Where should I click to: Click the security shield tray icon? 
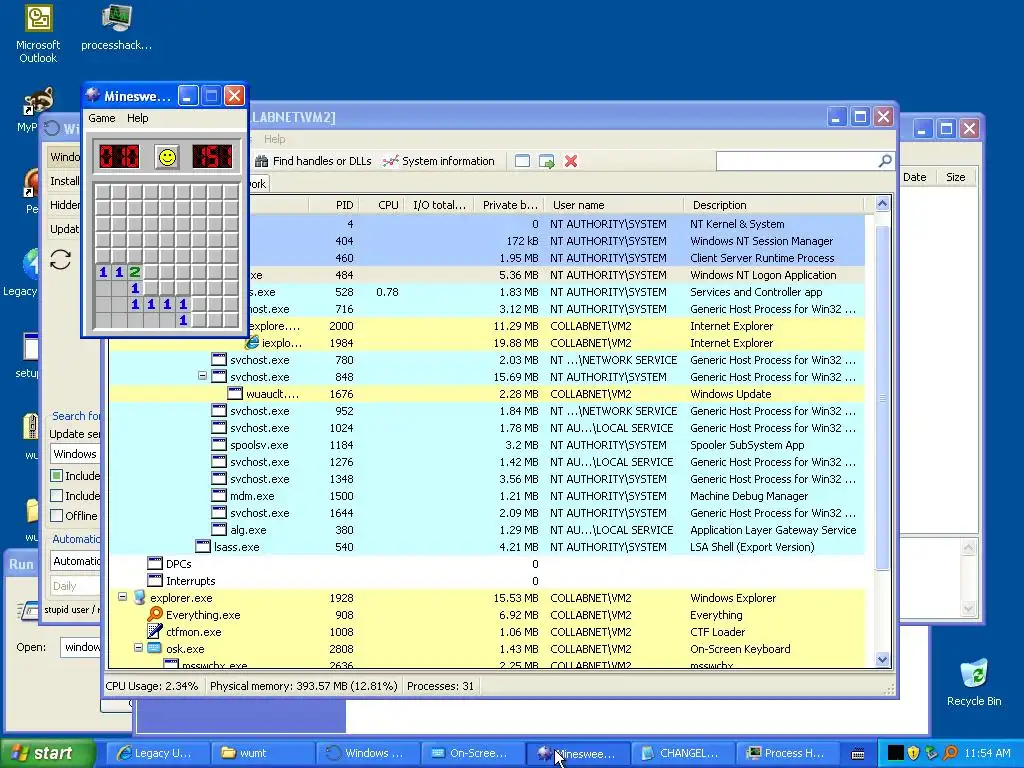(914, 753)
